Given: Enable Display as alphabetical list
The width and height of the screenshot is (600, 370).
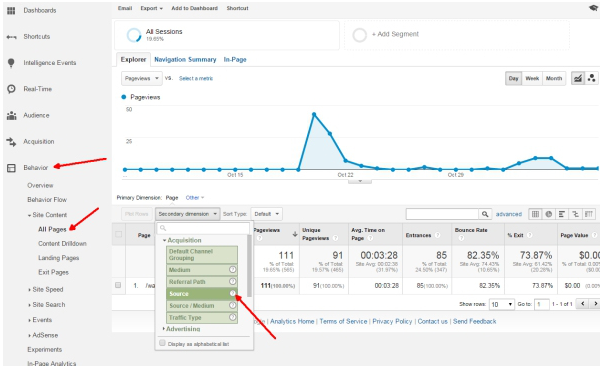Looking at the screenshot, I should click(162, 343).
